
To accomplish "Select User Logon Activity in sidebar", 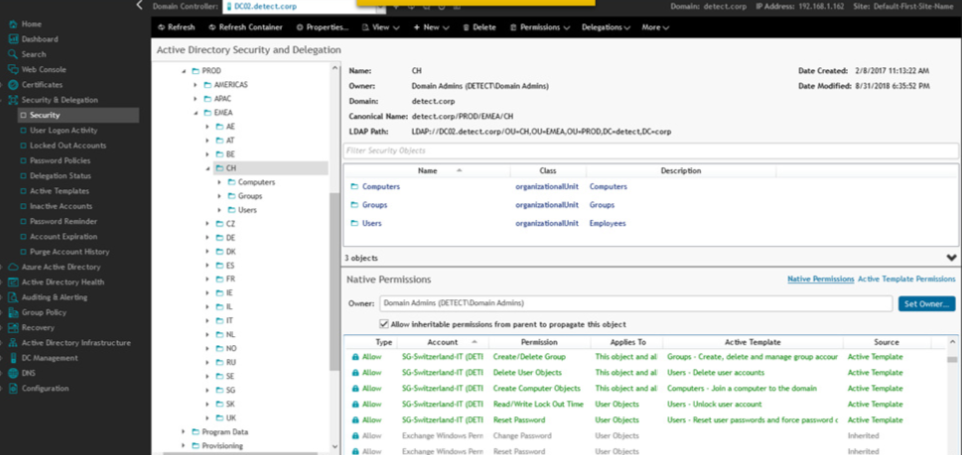I will tap(63, 130).
